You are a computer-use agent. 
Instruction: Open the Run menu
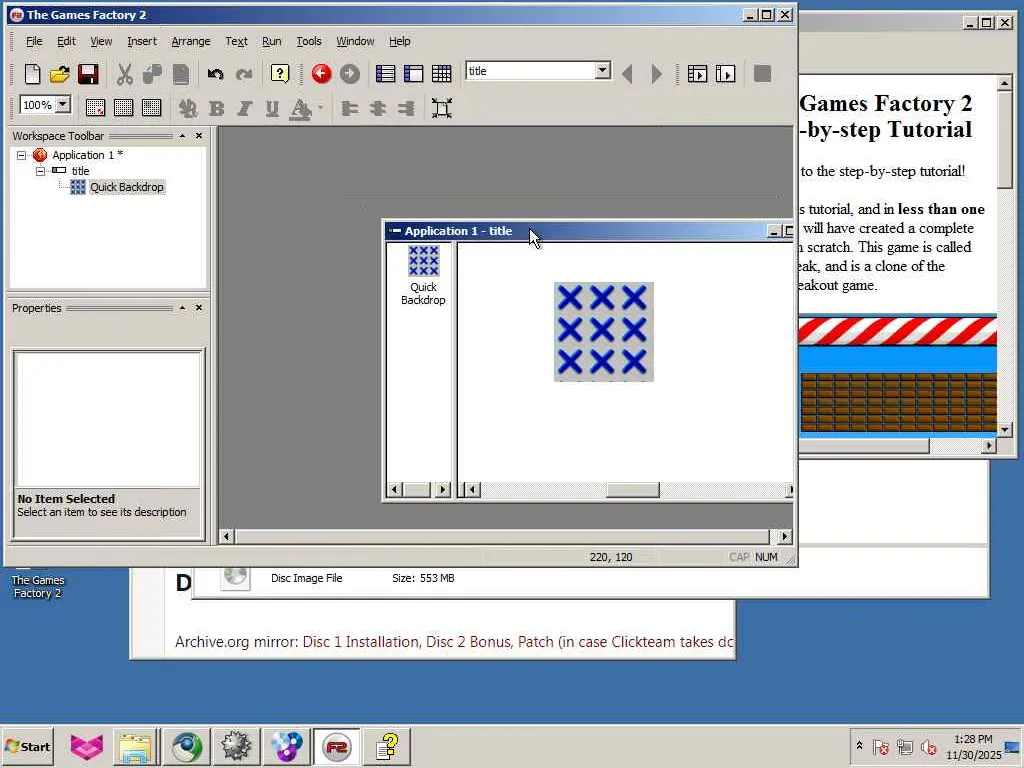(x=272, y=41)
